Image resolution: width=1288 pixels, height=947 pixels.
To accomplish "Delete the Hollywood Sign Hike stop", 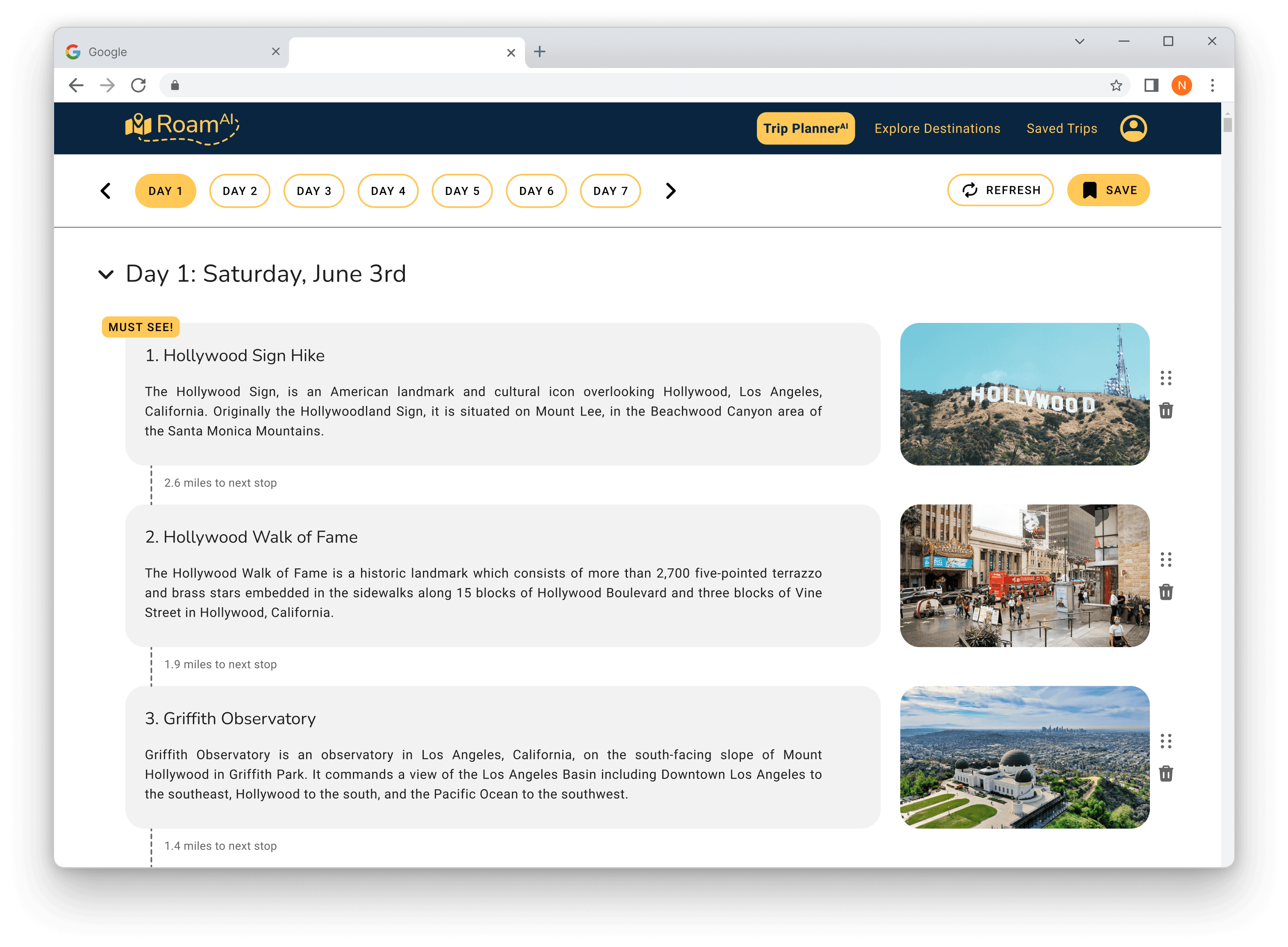I will [x=1165, y=411].
